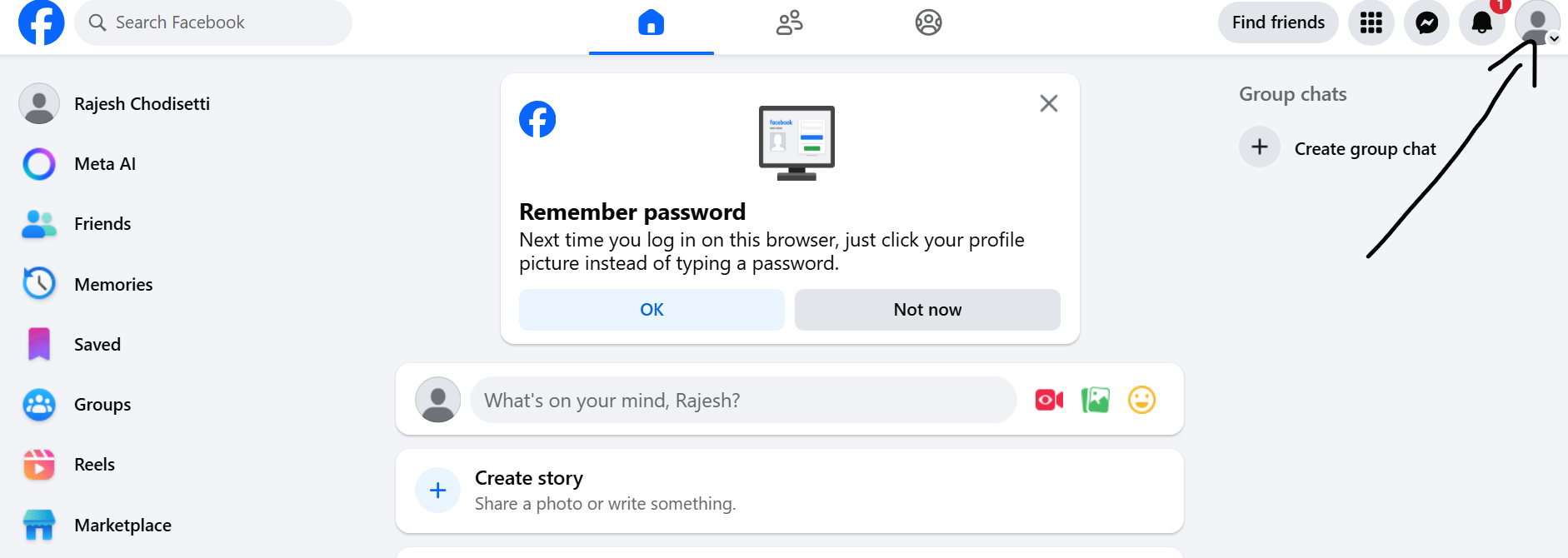Screen dimensions: 1568x558
Task: Switch to the Home tab
Action: (x=651, y=22)
